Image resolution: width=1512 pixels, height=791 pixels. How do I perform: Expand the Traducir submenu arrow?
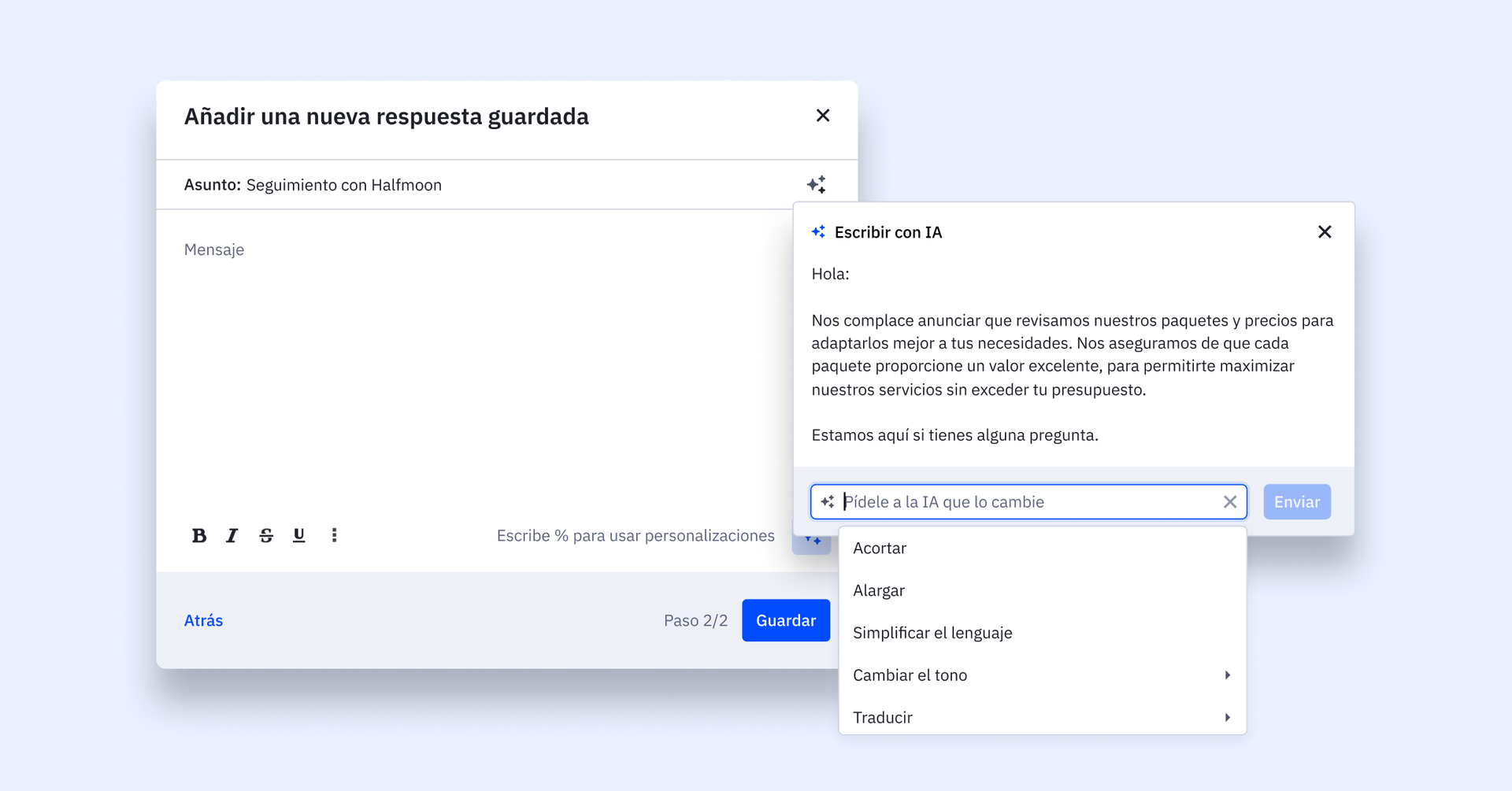[1227, 718]
